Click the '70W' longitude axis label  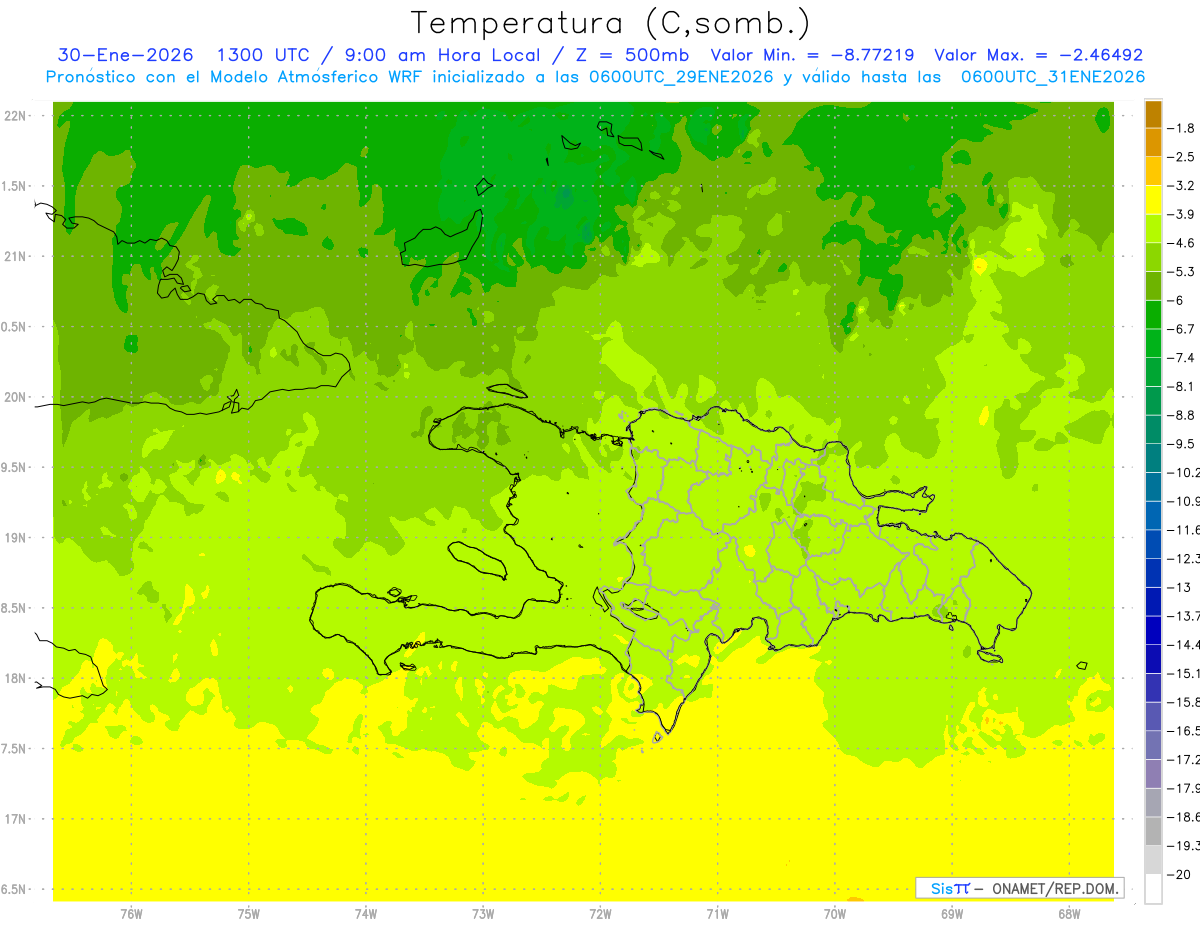coord(834,913)
